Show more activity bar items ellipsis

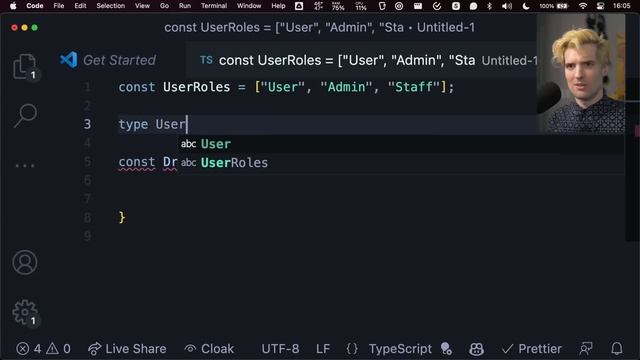(x=25, y=166)
